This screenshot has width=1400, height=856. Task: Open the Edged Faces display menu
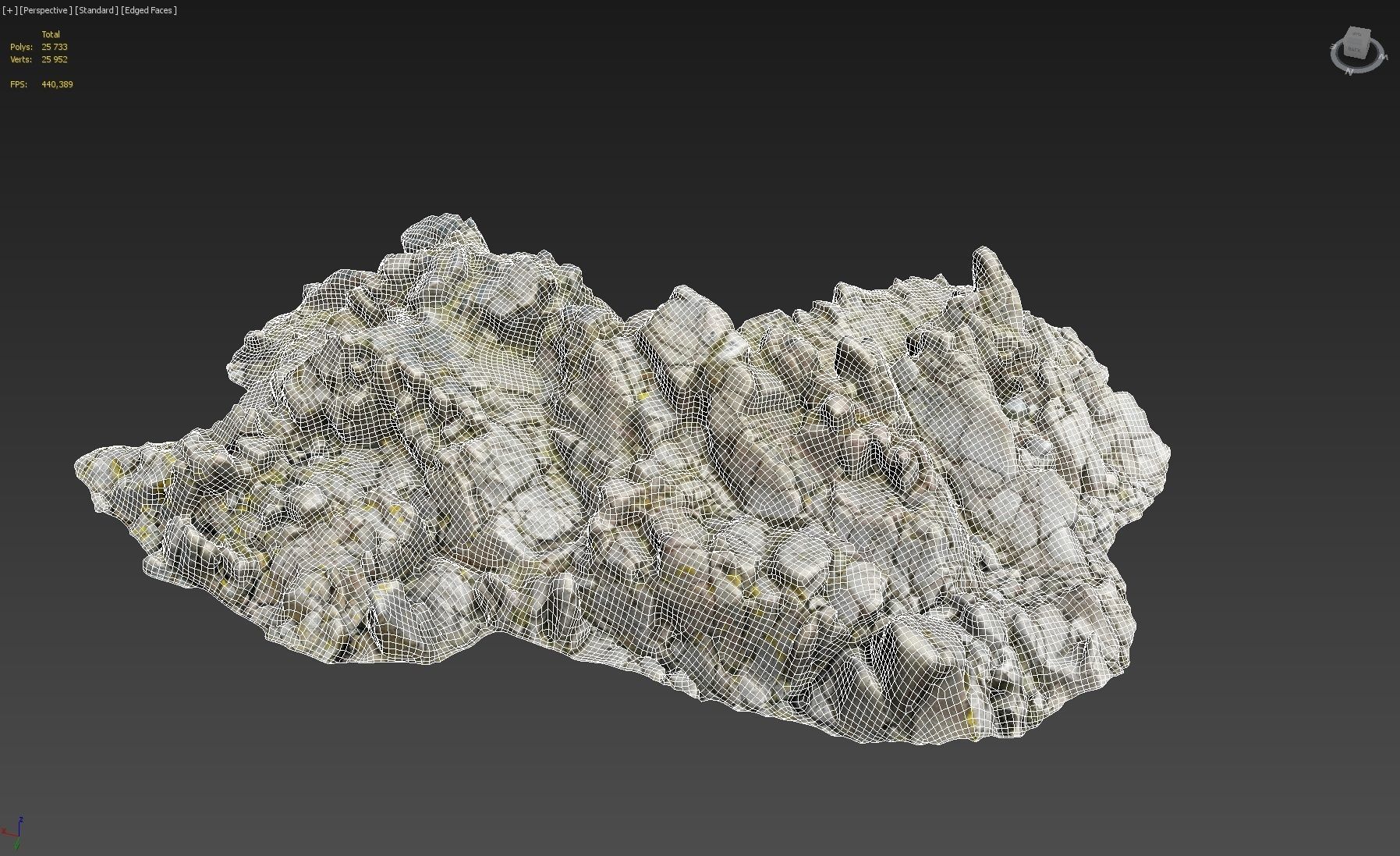[149, 10]
